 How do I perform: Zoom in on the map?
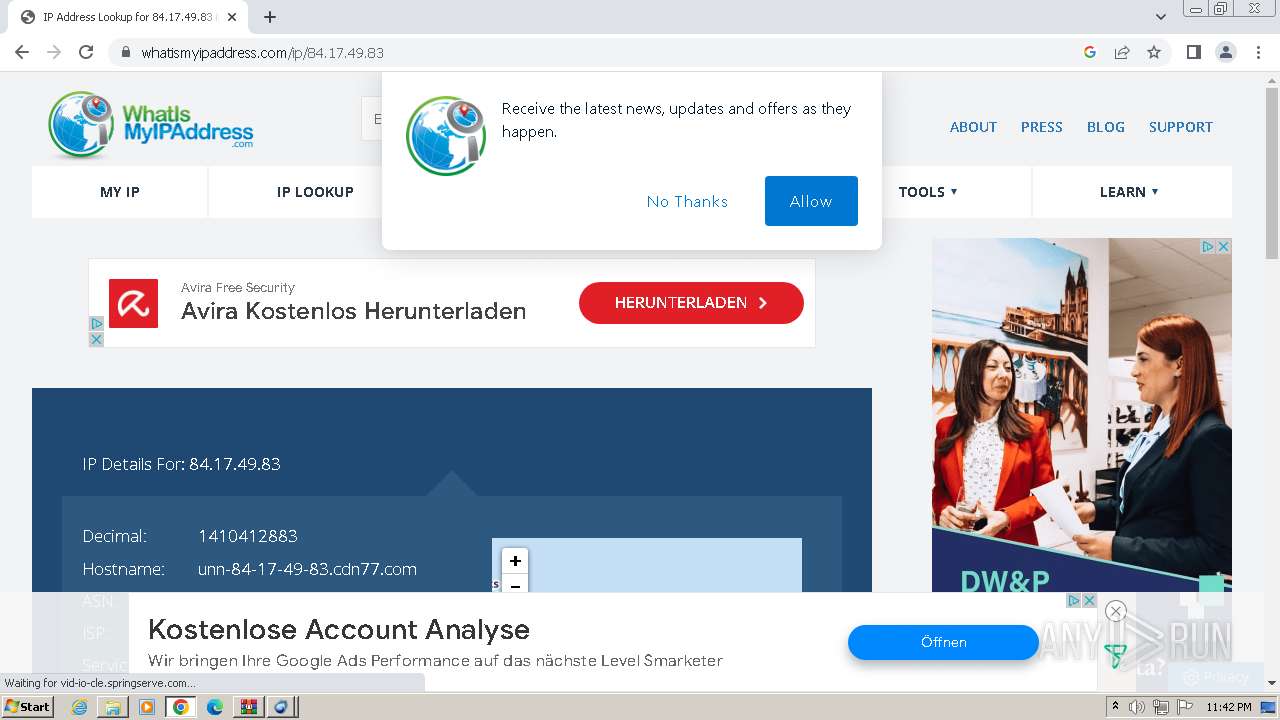[515, 561]
